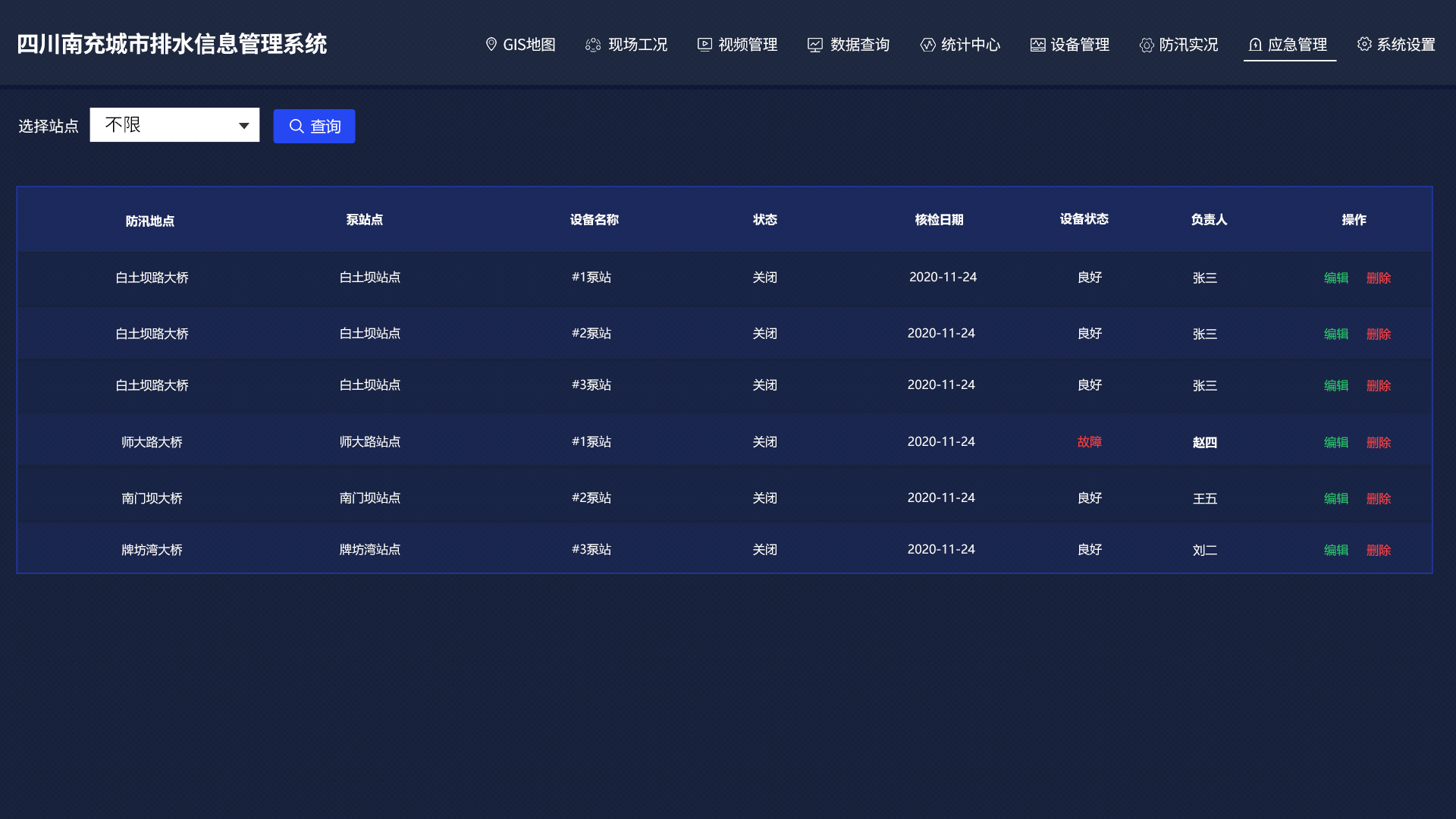Open the 选择站点 dropdown showing 不限
This screenshot has width=1456, height=819.
point(174,125)
